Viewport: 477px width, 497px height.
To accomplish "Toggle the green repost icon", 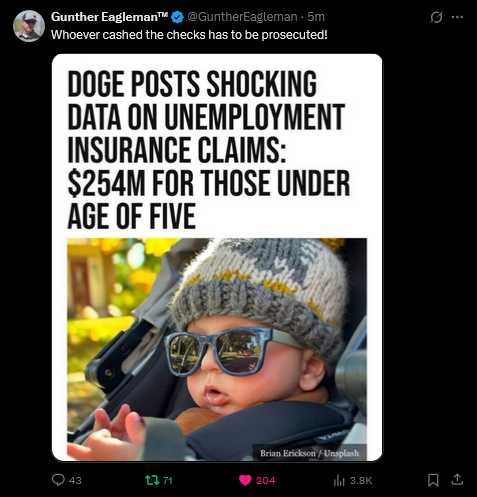I will (152, 480).
